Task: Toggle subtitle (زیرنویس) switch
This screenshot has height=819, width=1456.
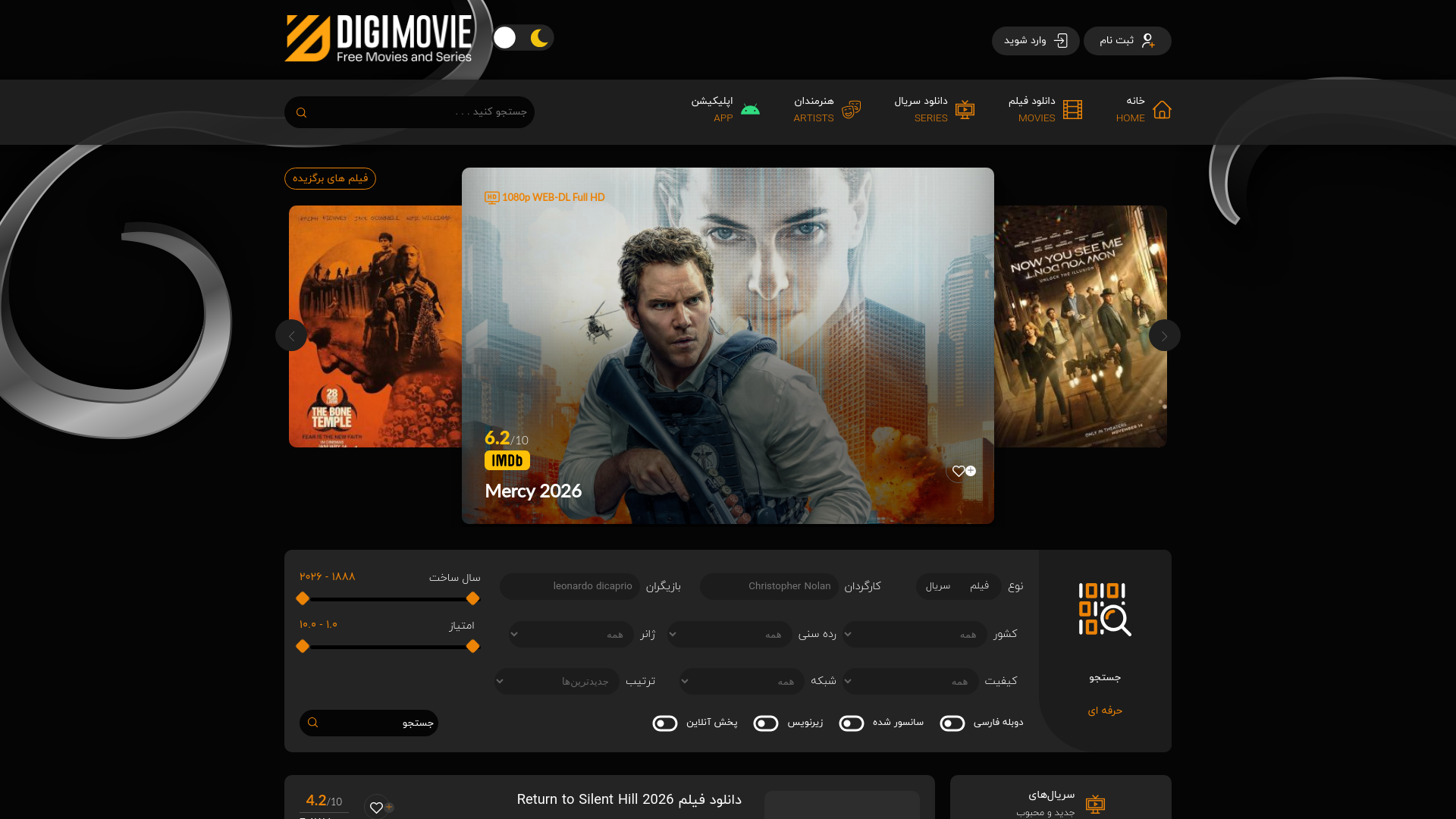Action: 766,723
